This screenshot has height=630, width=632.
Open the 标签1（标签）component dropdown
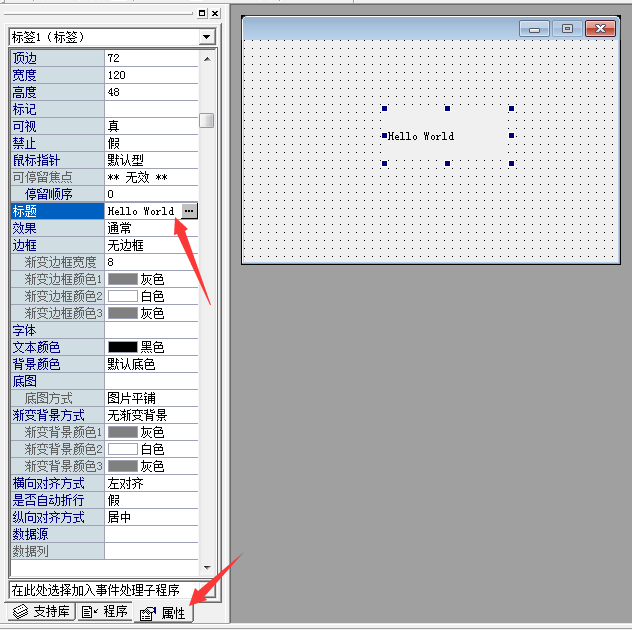pyautogui.click(x=206, y=37)
